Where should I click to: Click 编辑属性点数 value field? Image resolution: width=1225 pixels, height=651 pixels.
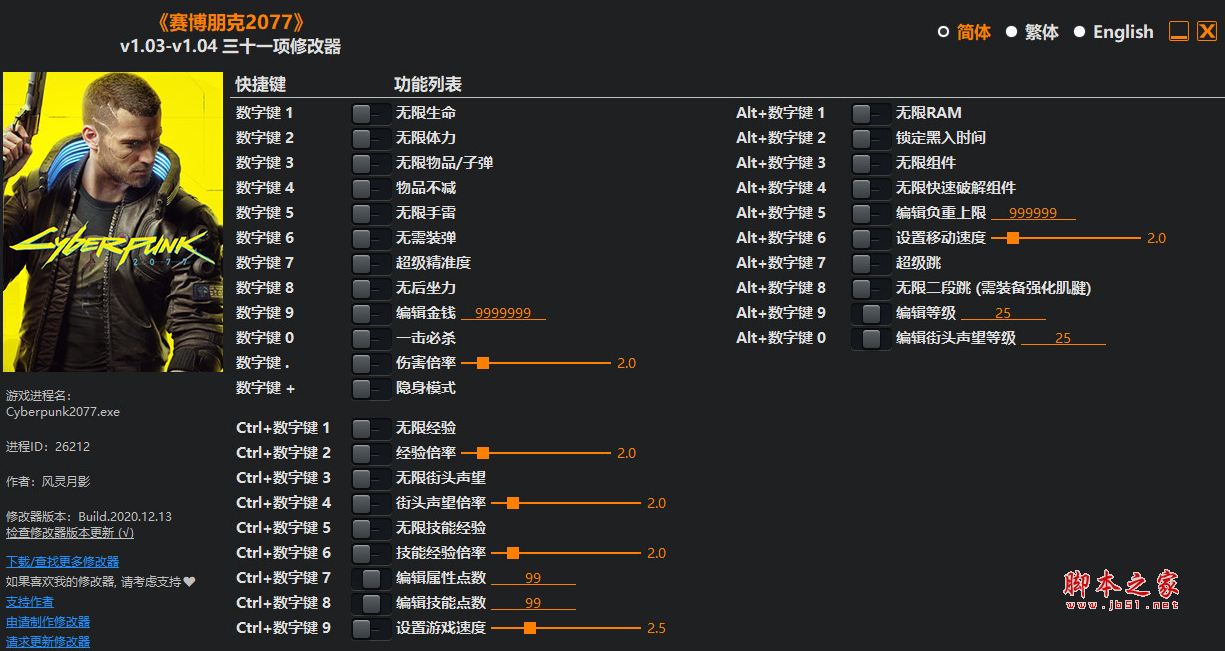click(533, 578)
